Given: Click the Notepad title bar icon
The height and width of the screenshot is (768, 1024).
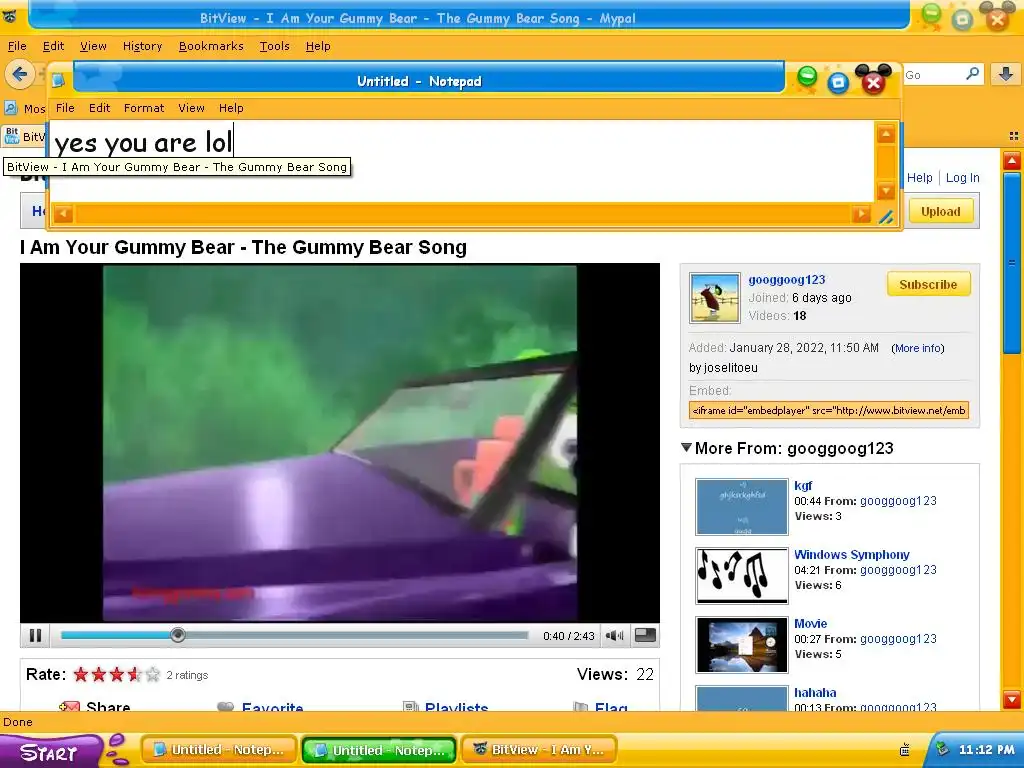Looking at the screenshot, I should (x=59, y=80).
